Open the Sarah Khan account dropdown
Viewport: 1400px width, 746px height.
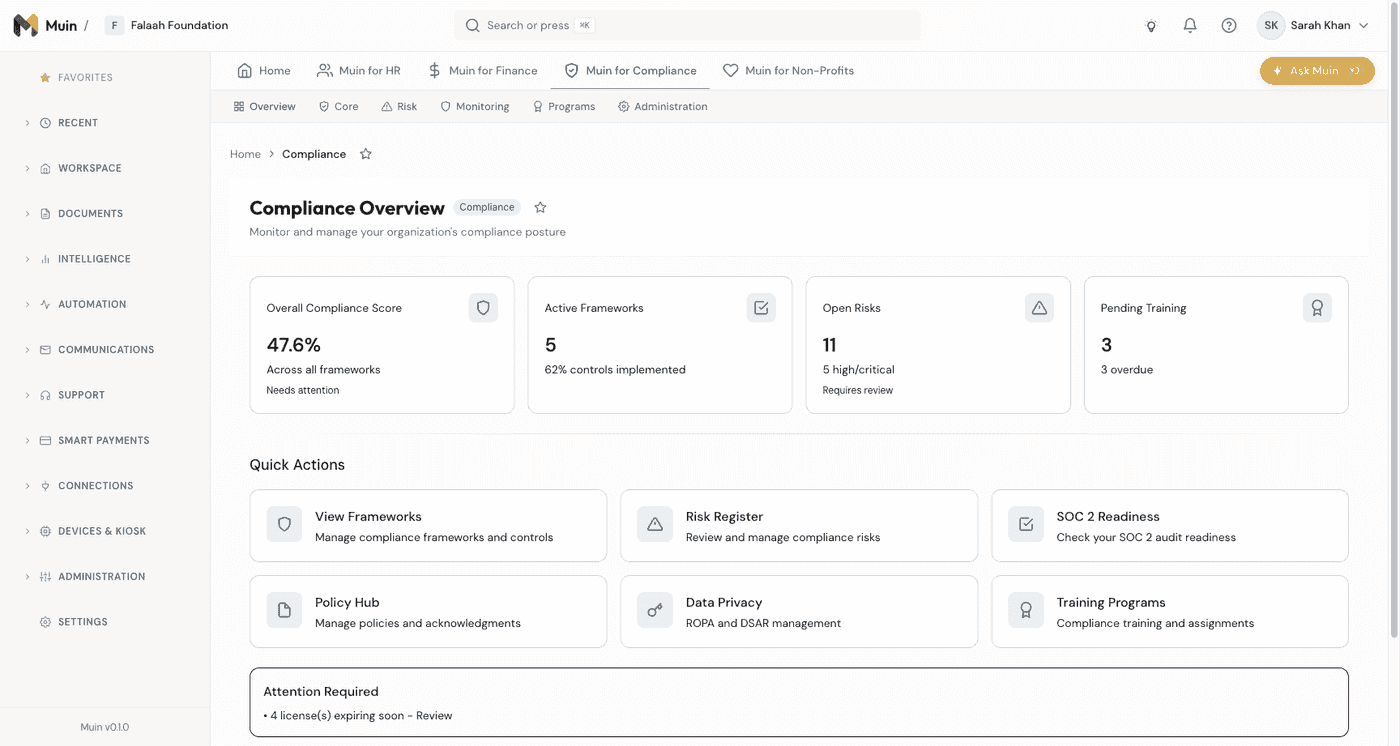(1314, 26)
